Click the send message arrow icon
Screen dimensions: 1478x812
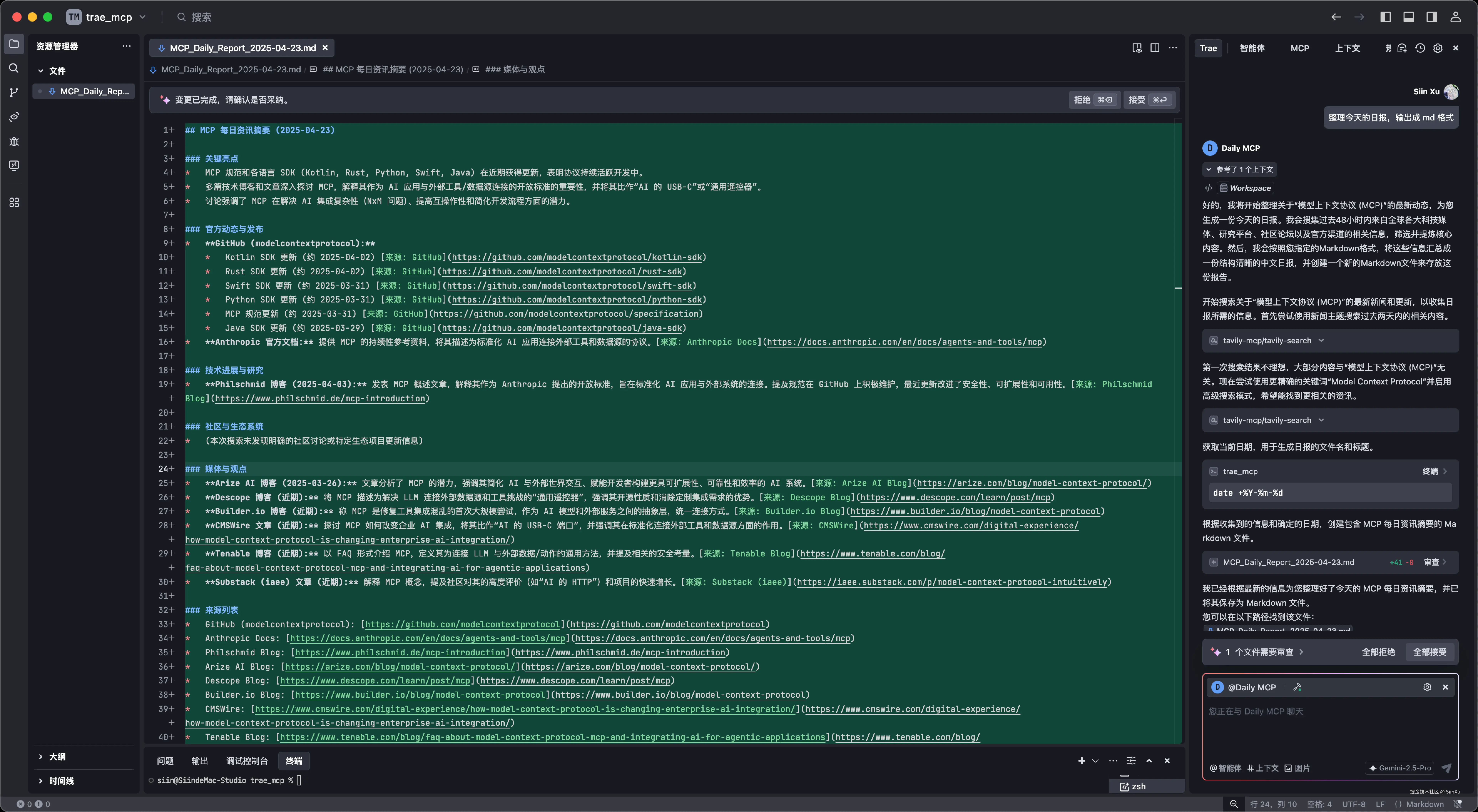coord(1446,768)
